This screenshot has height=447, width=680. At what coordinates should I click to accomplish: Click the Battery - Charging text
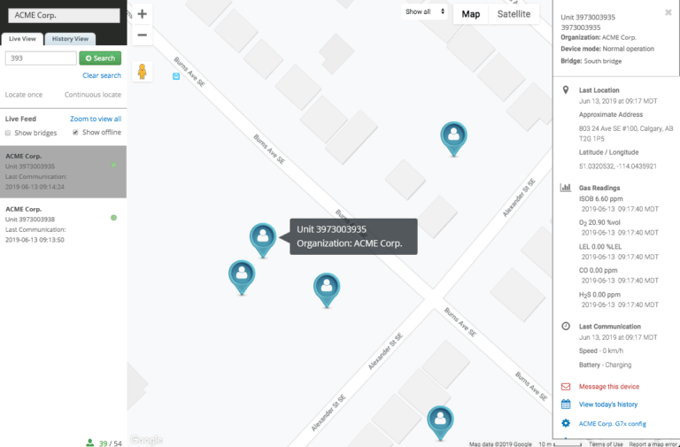(x=605, y=365)
